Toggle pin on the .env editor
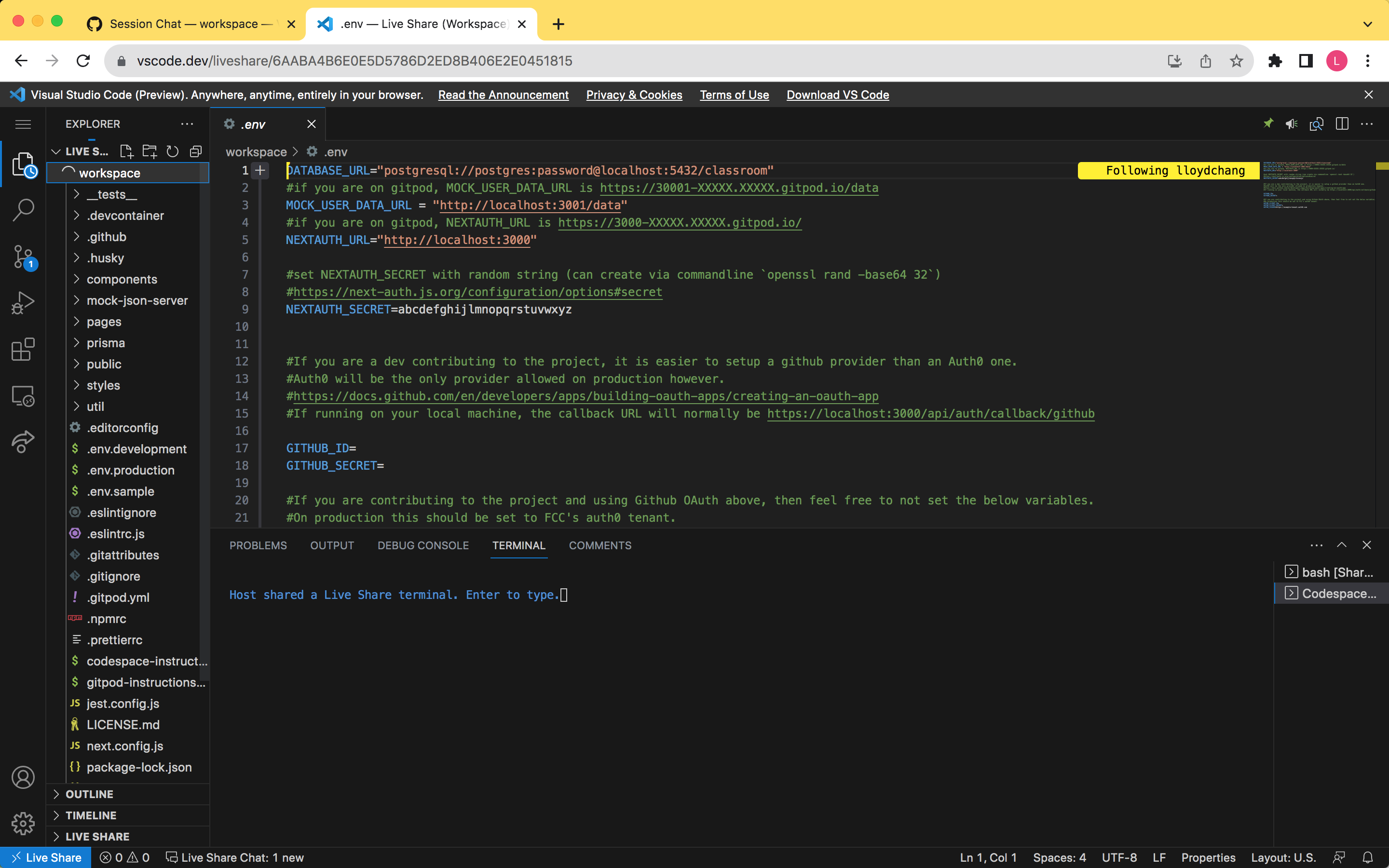The image size is (1389, 868). pos(1268,124)
